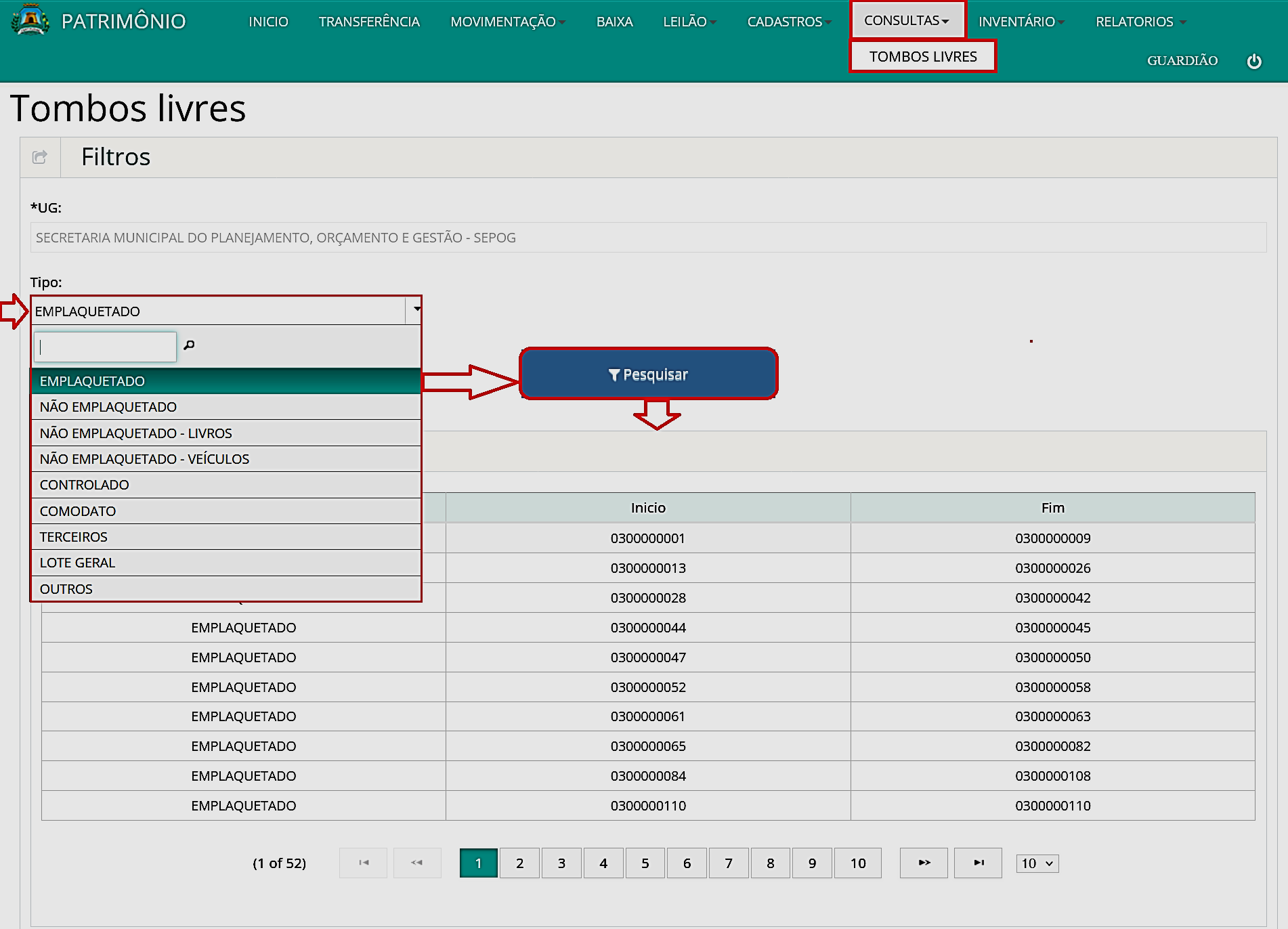Click the power logout icon
The image size is (1288, 929).
1254,61
